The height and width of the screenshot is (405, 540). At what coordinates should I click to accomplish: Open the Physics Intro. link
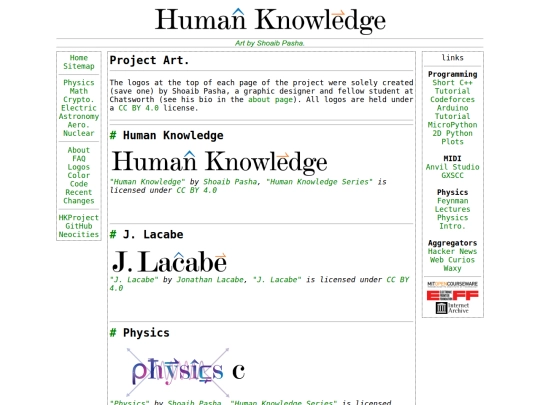pos(452,222)
